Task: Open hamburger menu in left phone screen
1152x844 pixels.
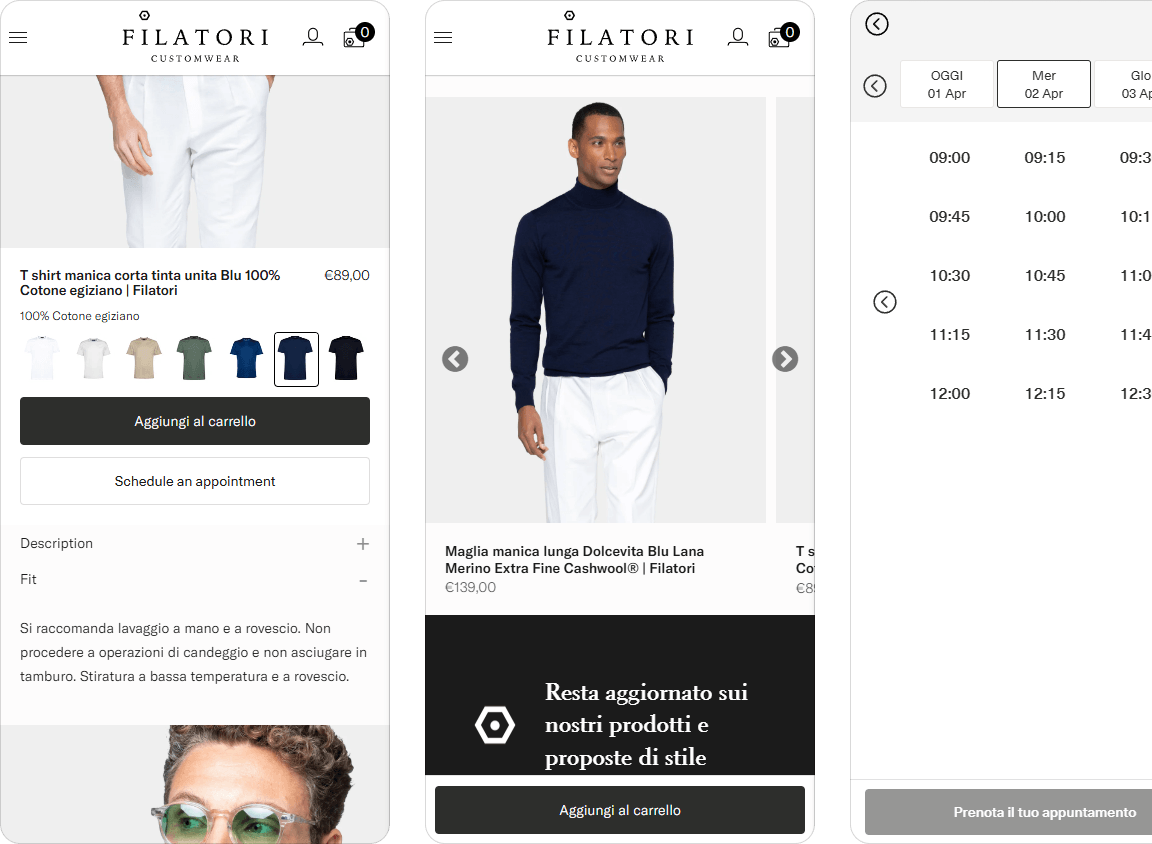Action: (x=18, y=37)
